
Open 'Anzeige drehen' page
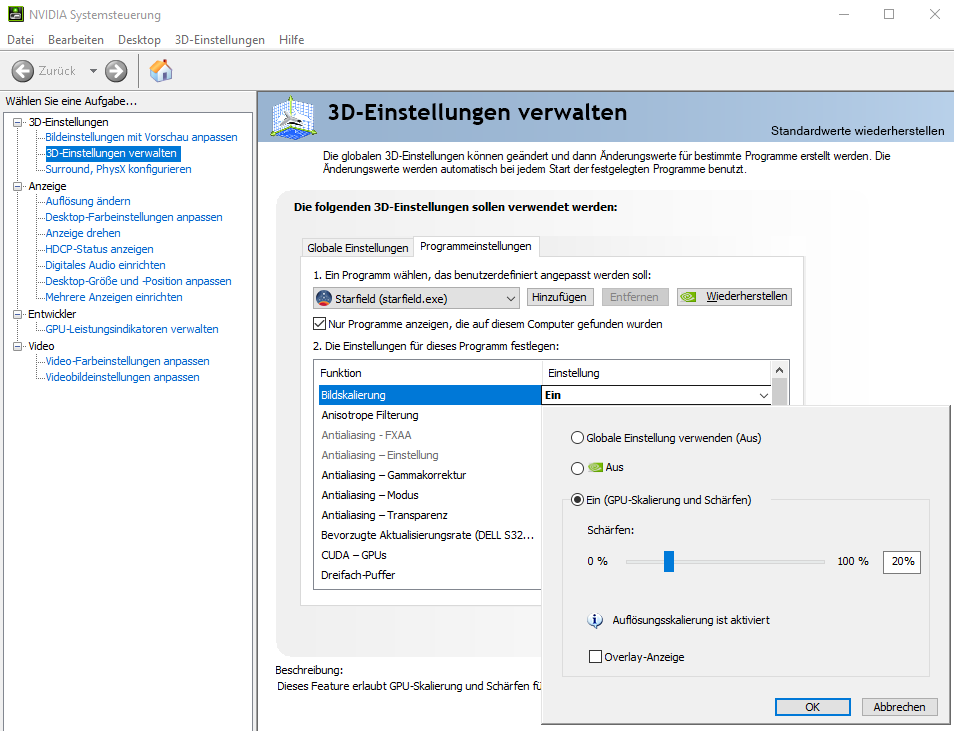[x=83, y=233]
